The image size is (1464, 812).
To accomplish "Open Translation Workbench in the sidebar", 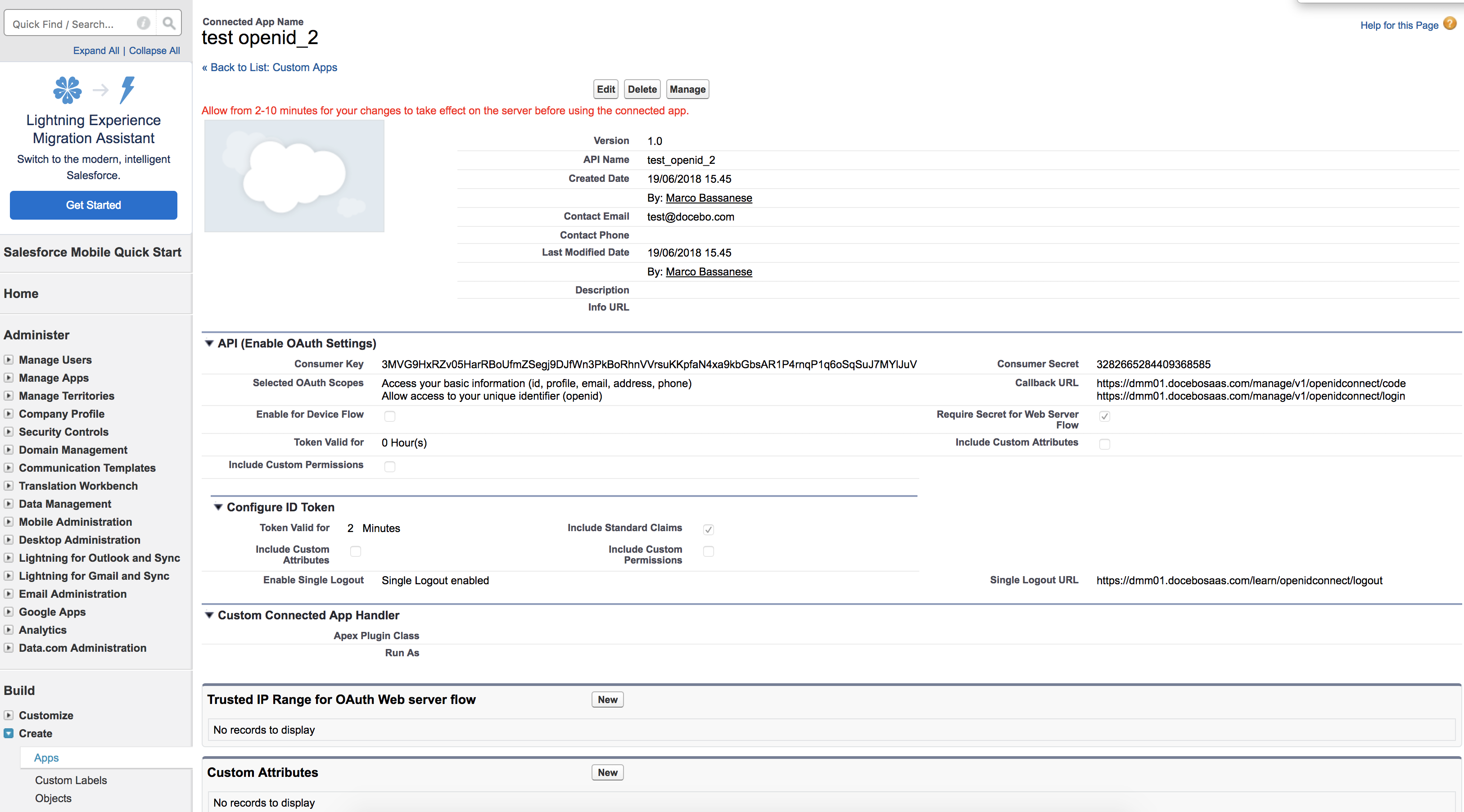I will pyautogui.click(x=78, y=486).
